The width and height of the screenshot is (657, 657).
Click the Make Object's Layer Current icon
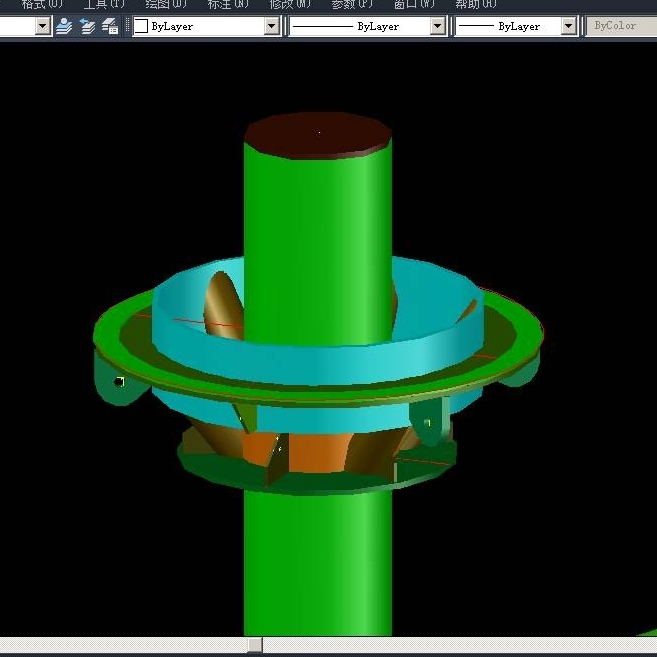(64, 26)
